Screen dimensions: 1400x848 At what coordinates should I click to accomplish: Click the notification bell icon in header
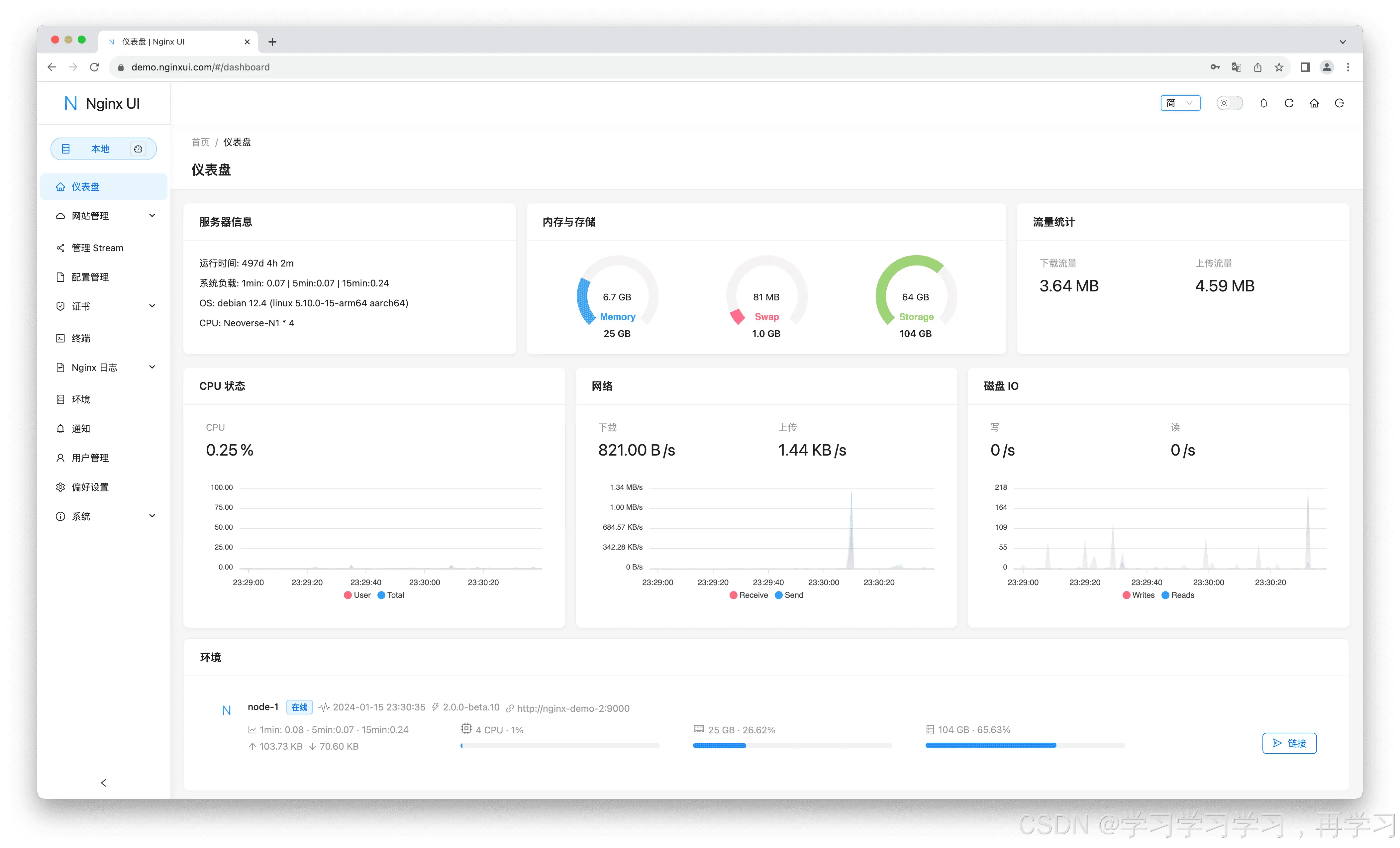pos(1264,103)
